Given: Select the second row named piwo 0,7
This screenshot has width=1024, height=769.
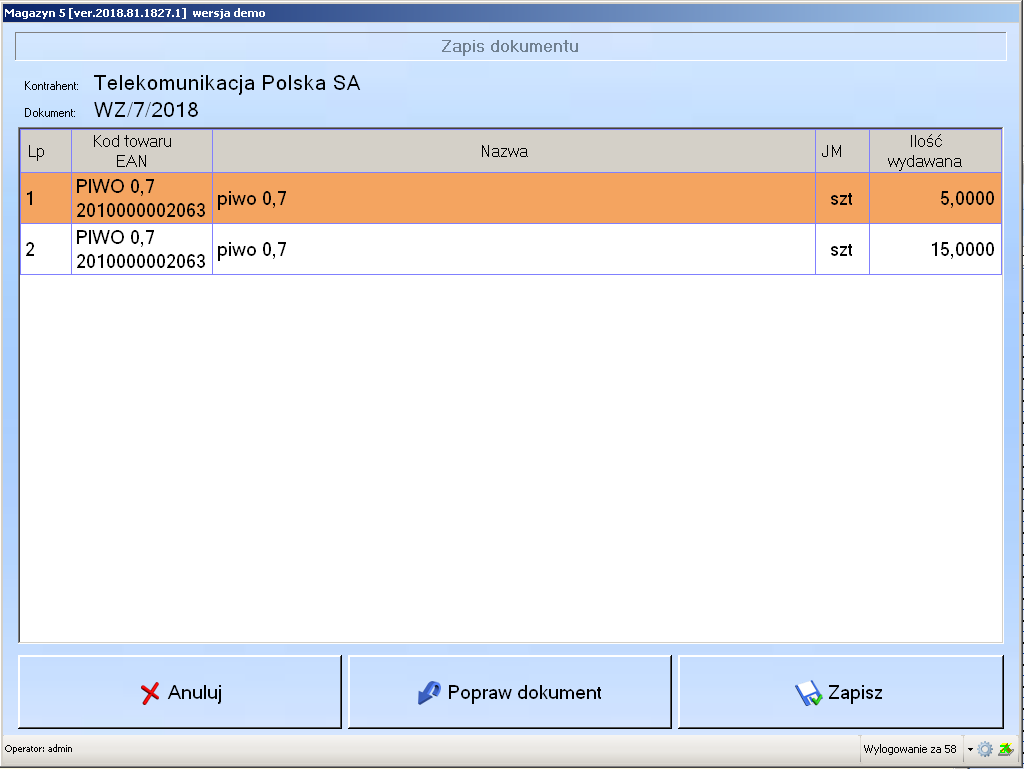Looking at the screenshot, I should [x=513, y=250].
